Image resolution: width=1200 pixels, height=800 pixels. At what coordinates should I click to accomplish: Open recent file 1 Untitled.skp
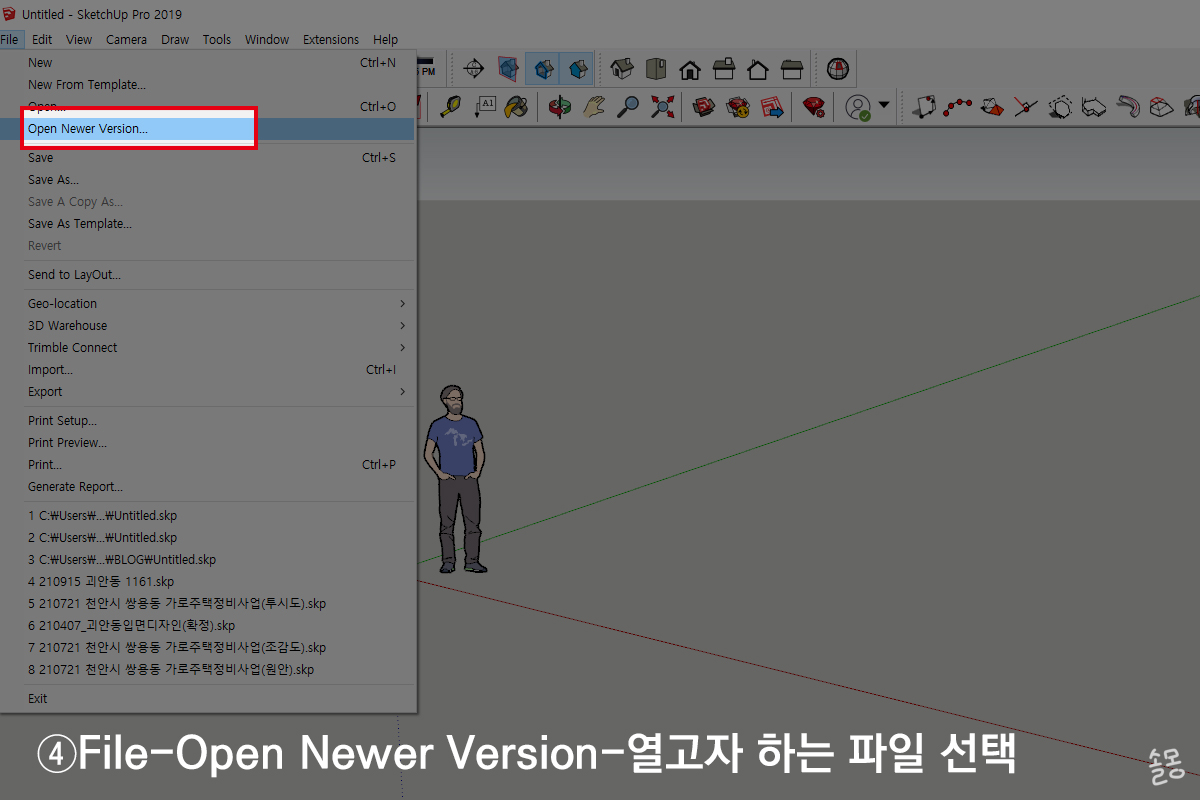pyautogui.click(x=208, y=515)
